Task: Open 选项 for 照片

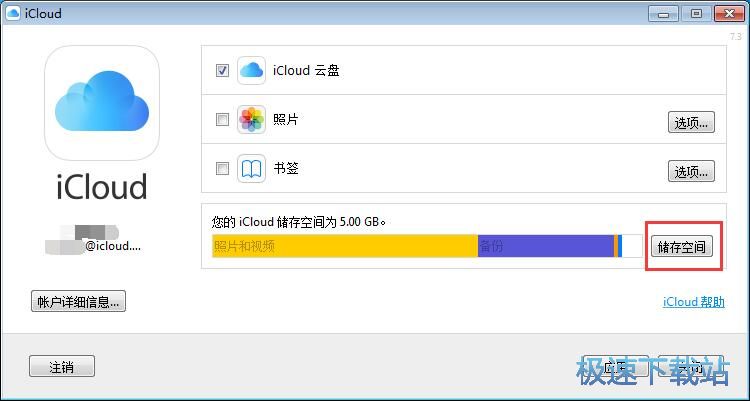Action: tap(691, 123)
